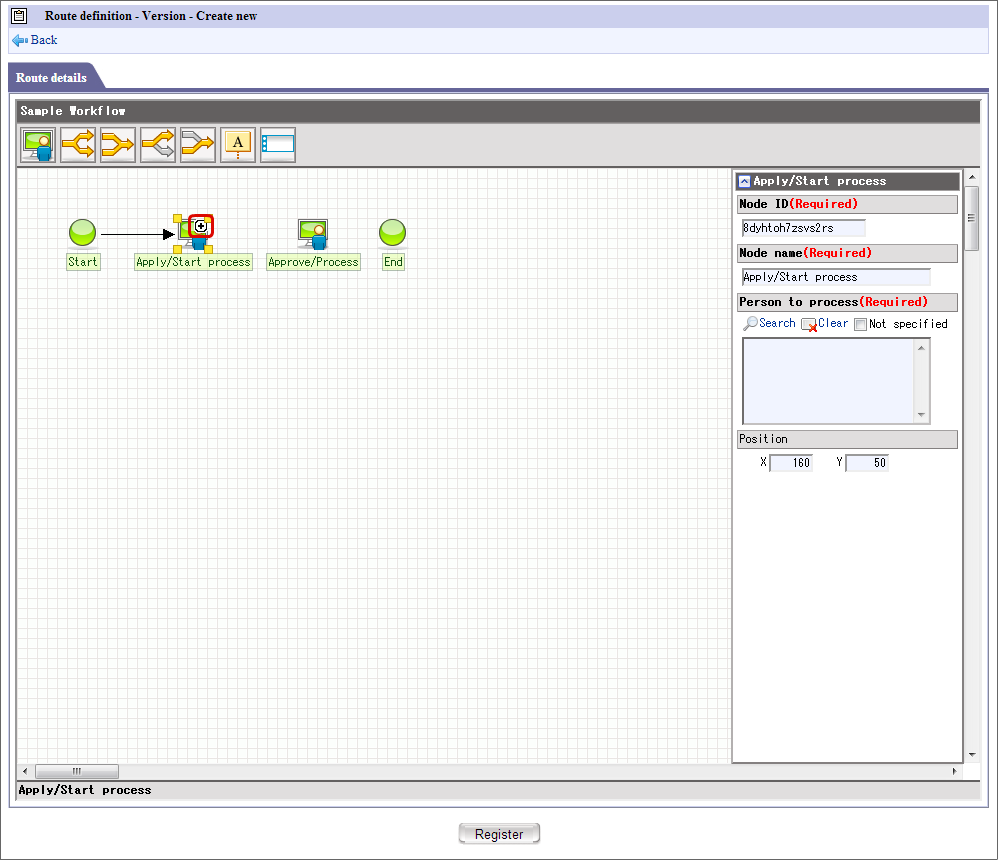Image resolution: width=998 pixels, height=860 pixels.
Task: Tick the Not specified checkbox
Action: (861, 325)
